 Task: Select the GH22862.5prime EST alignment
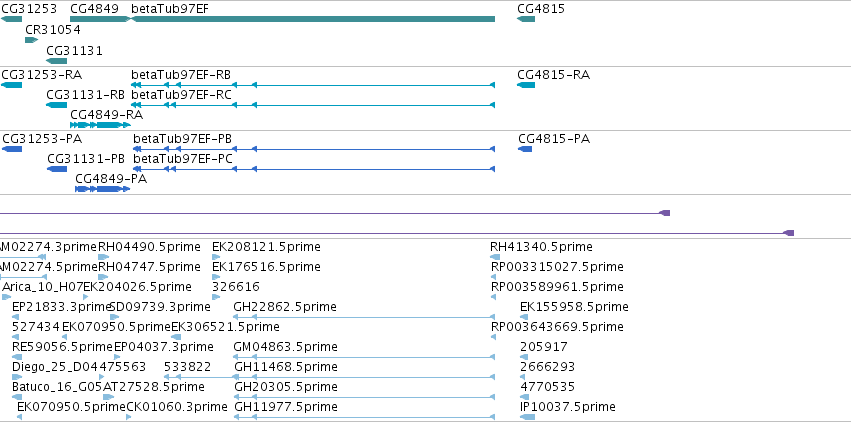[x=364, y=317]
